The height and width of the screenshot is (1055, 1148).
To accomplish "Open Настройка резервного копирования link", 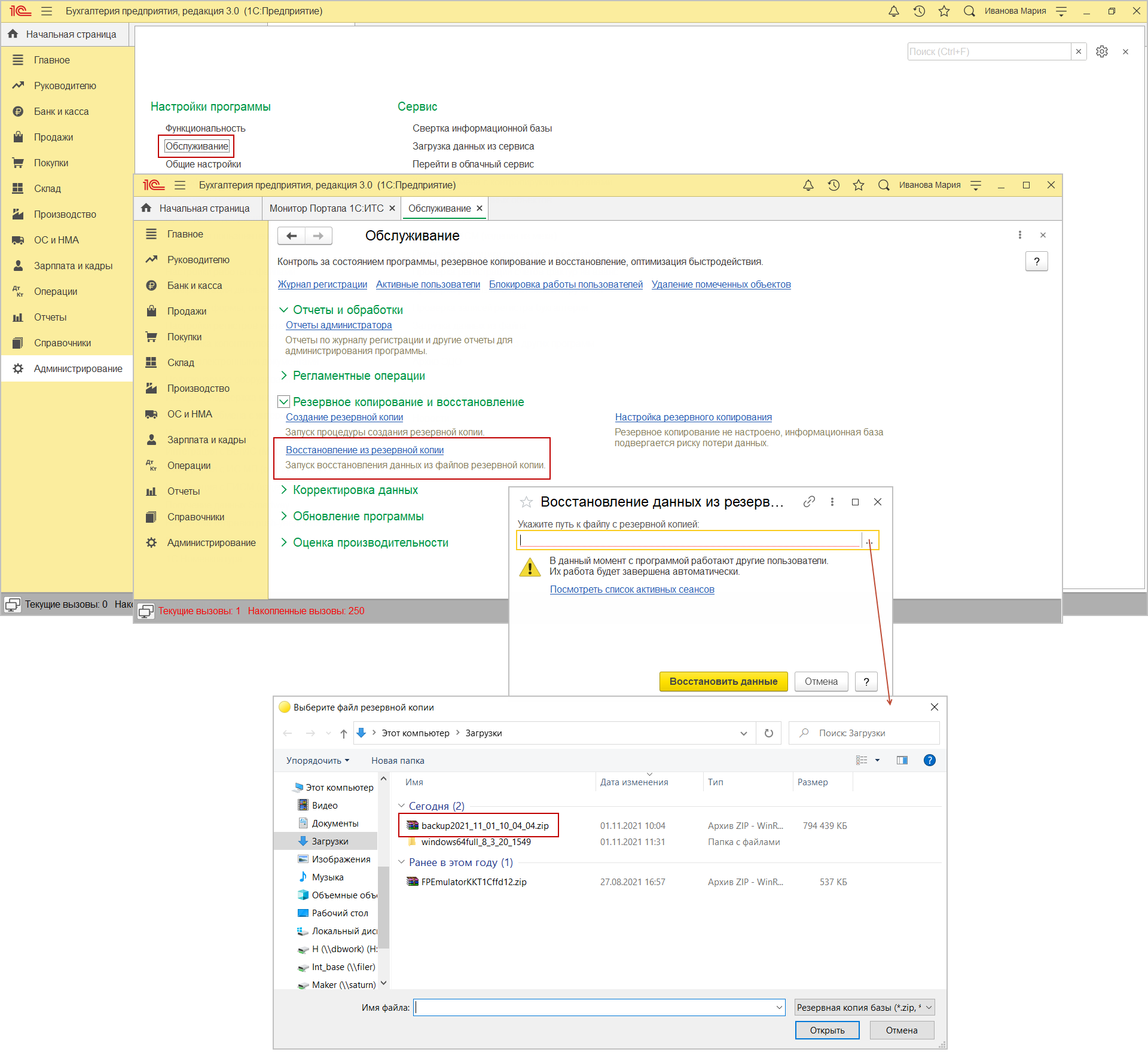I will (x=694, y=417).
